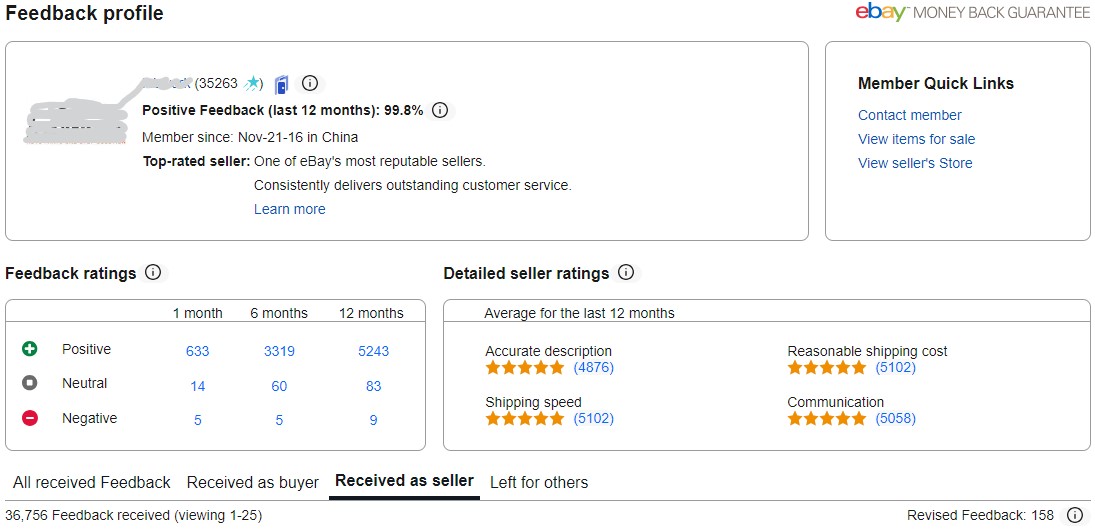Click the info icon next to seller score
The width and height of the screenshot is (1095, 529).
[310, 84]
